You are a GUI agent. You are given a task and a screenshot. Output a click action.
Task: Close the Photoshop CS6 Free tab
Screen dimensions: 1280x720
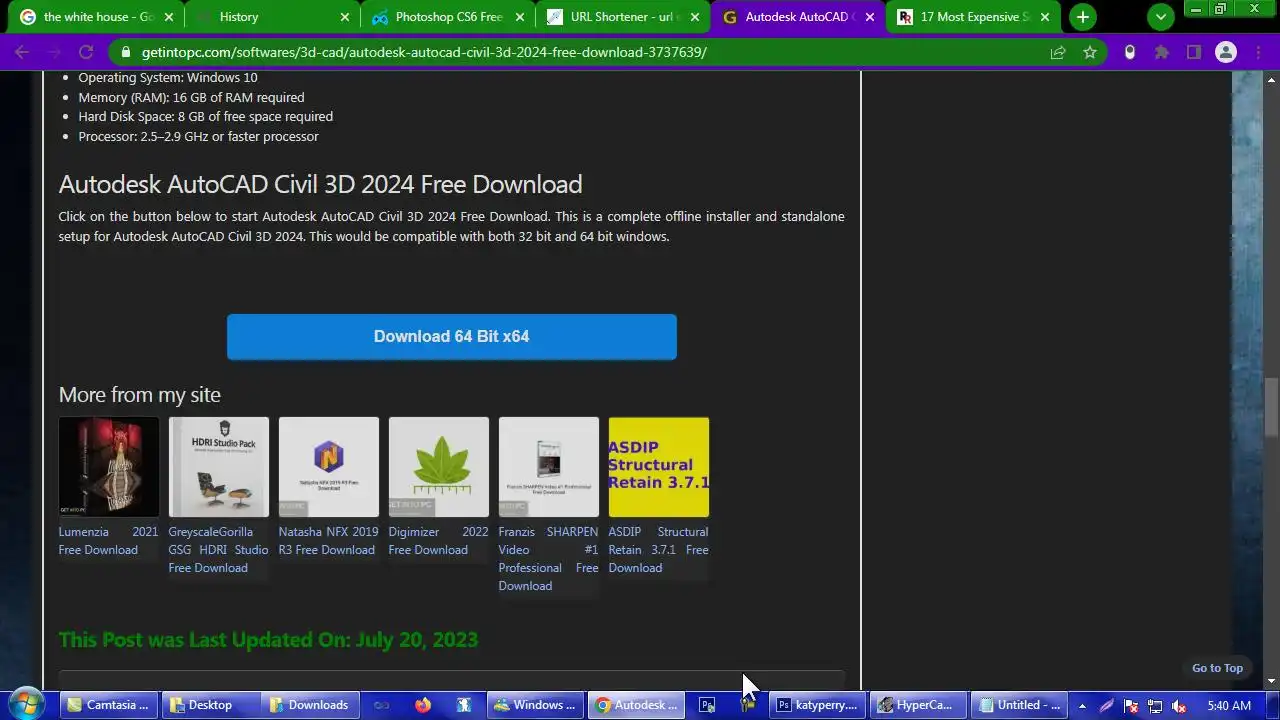pos(520,17)
